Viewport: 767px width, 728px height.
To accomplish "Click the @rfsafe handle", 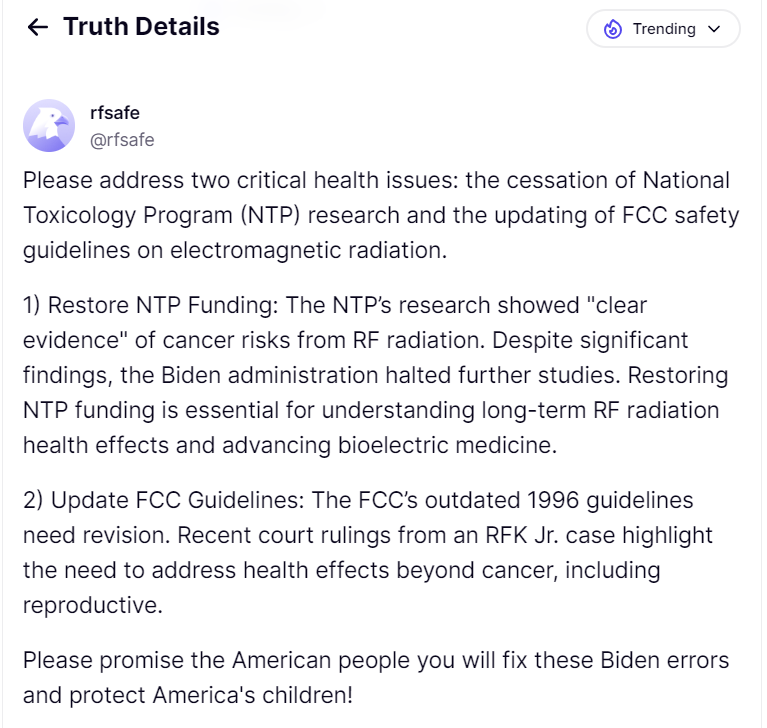I will pos(122,140).
